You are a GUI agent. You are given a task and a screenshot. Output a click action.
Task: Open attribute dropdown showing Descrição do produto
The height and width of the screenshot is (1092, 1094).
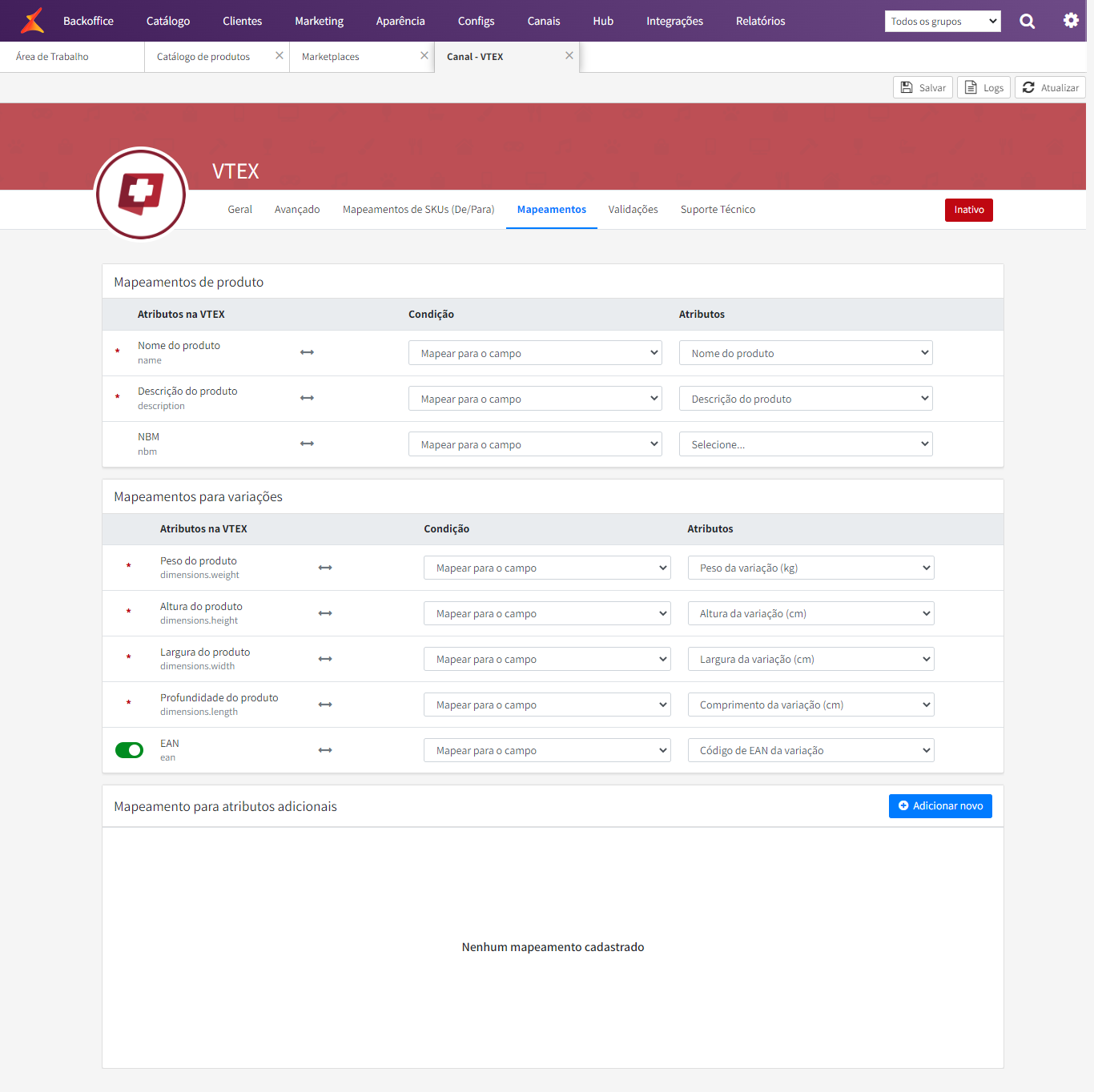tap(806, 399)
